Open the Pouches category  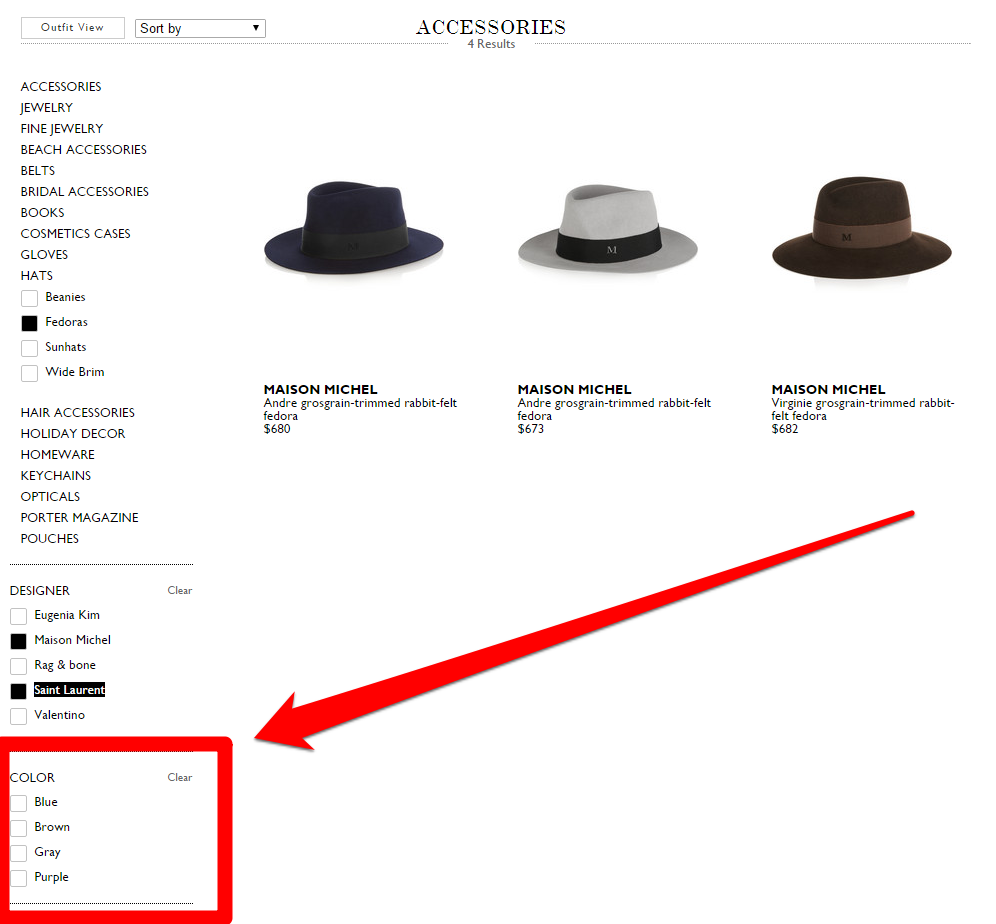pos(50,538)
